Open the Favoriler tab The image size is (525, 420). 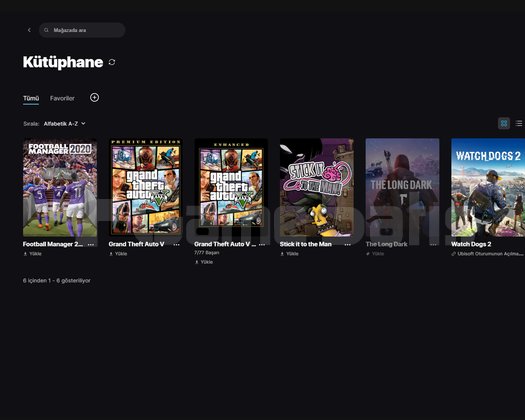click(62, 98)
